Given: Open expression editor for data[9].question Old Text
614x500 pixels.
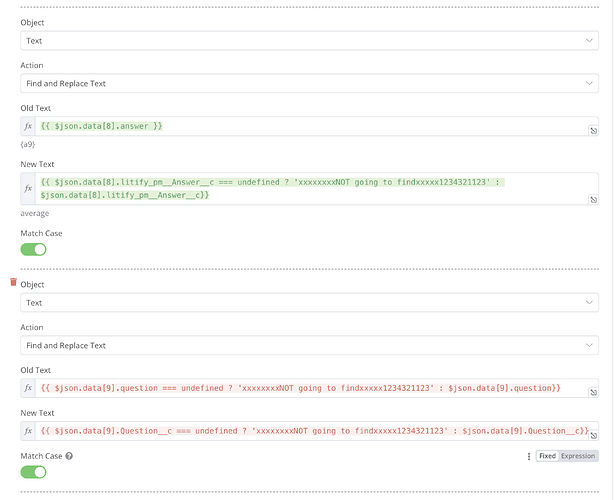Looking at the screenshot, I should [x=593, y=392].
